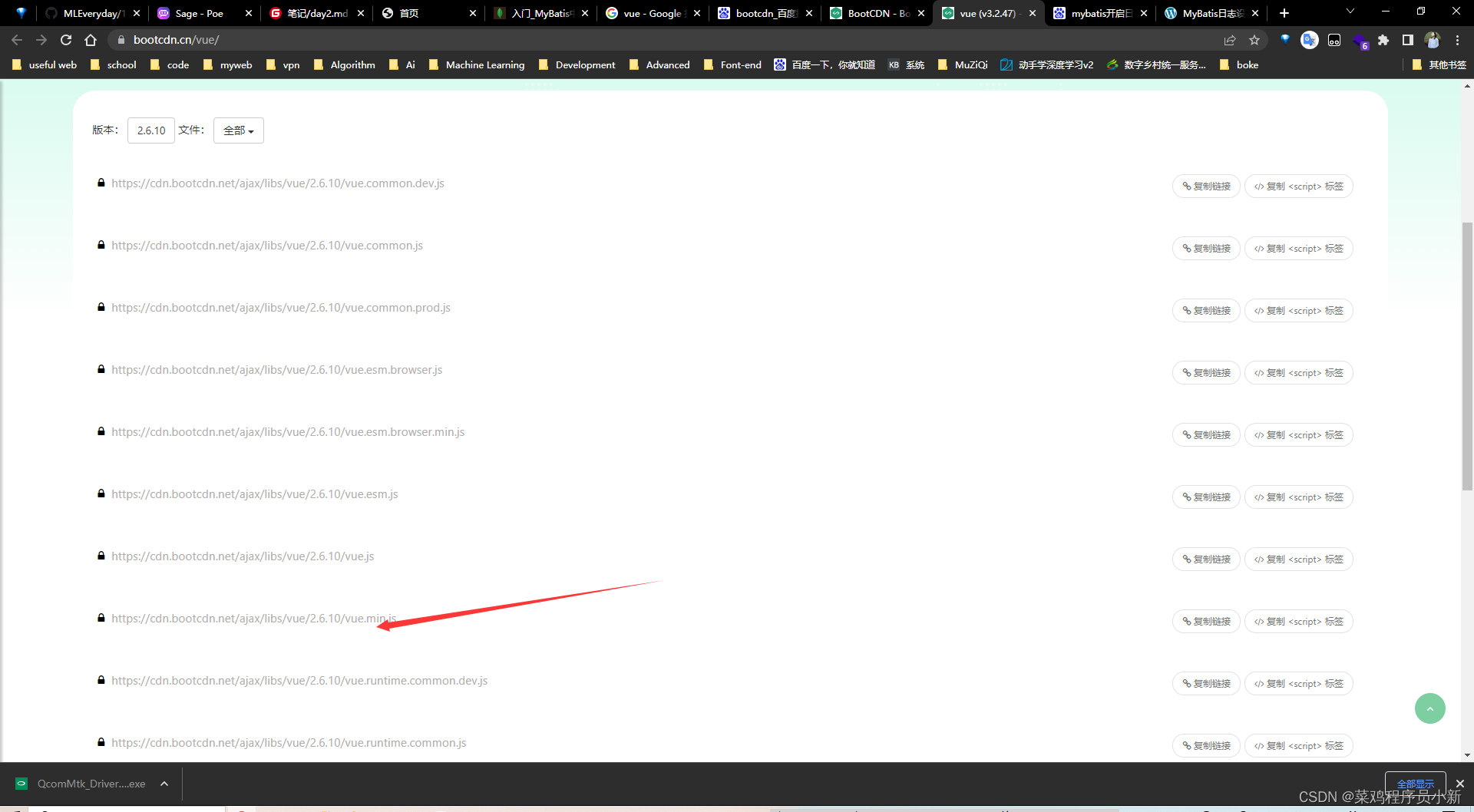Open the 全部 file filter dropdown
Screen dimensions: 1474x812
[x=238, y=130]
